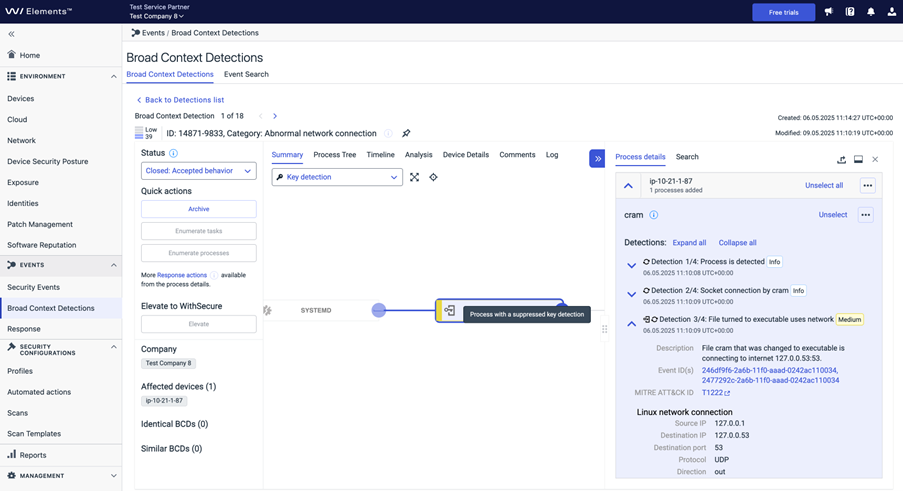903x491 pixels.
Task: Click the info icon next to cram
Action: tap(654, 215)
